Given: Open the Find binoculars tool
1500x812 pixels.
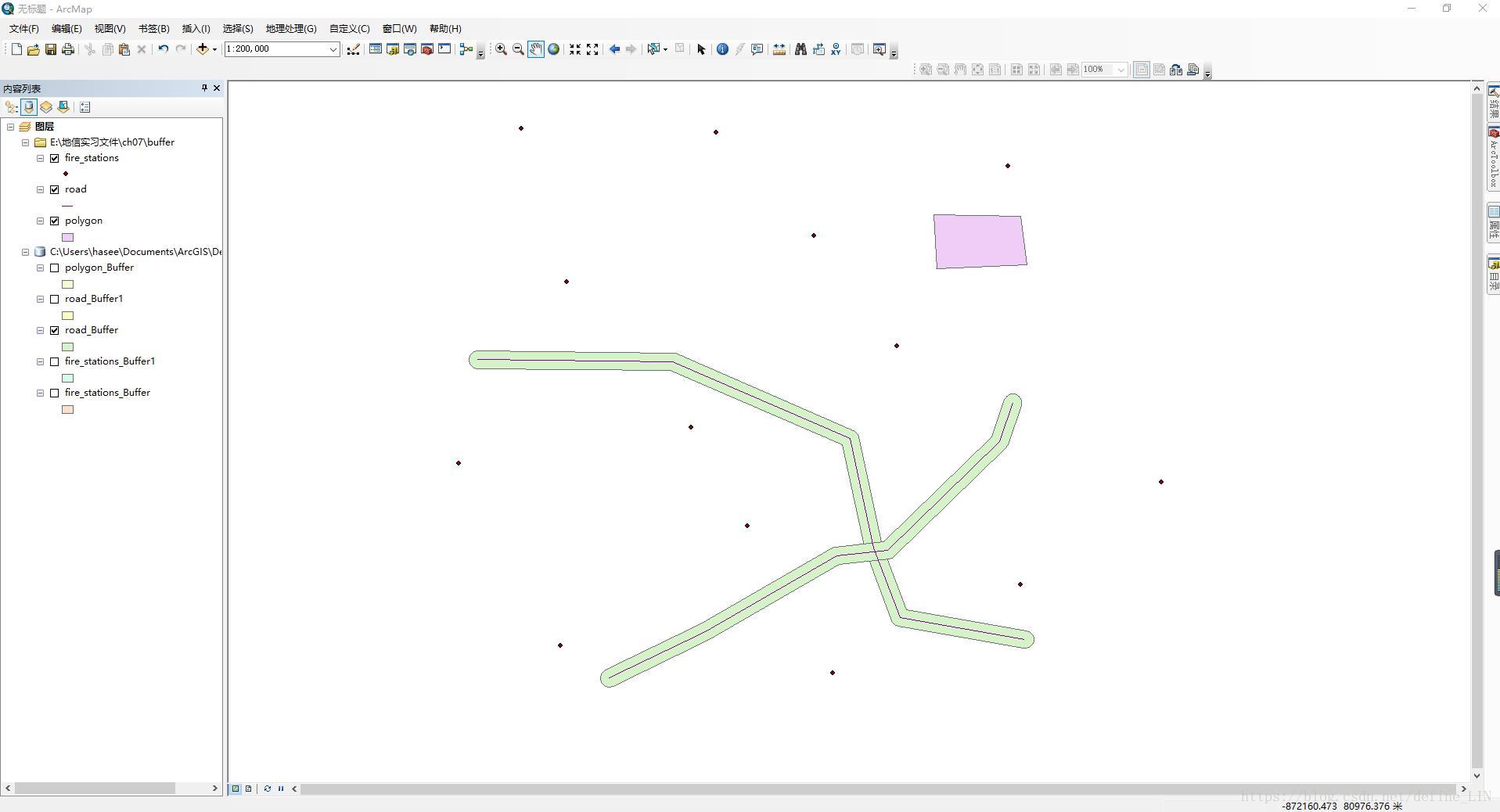Looking at the screenshot, I should click(x=800, y=49).
